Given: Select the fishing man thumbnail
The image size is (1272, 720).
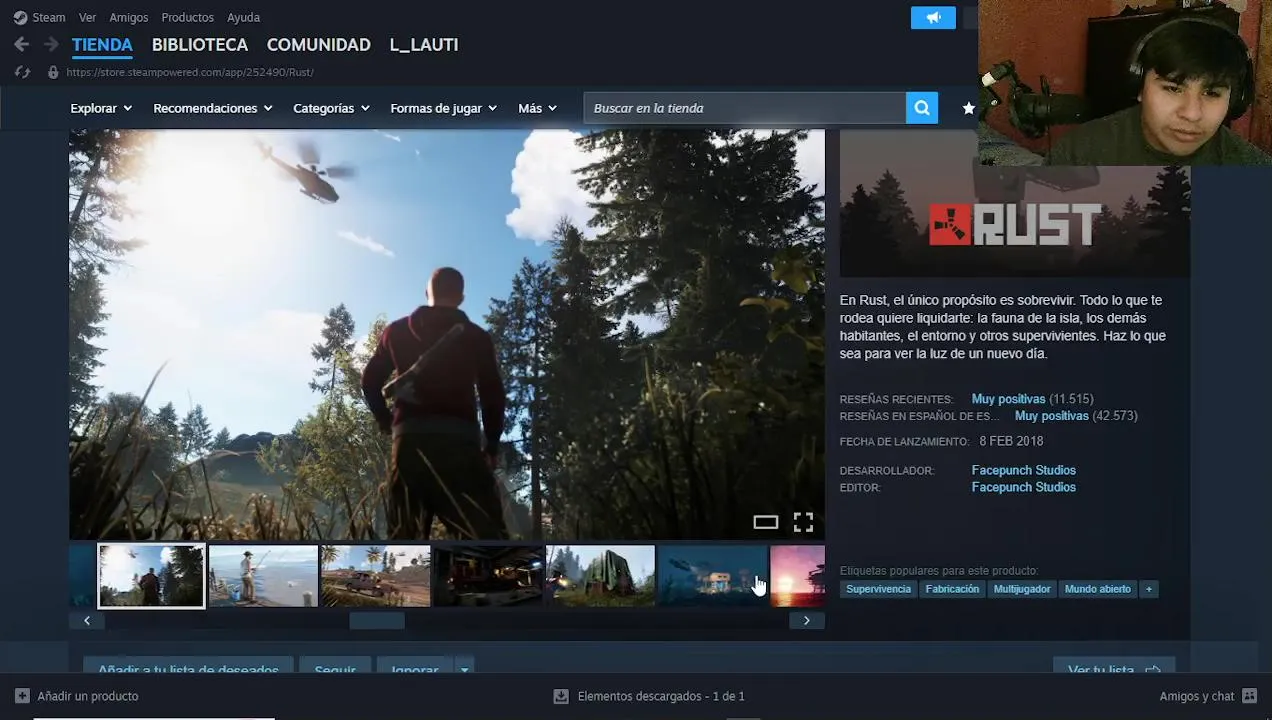Looking at the screenshot, I should tap(263, 576).
